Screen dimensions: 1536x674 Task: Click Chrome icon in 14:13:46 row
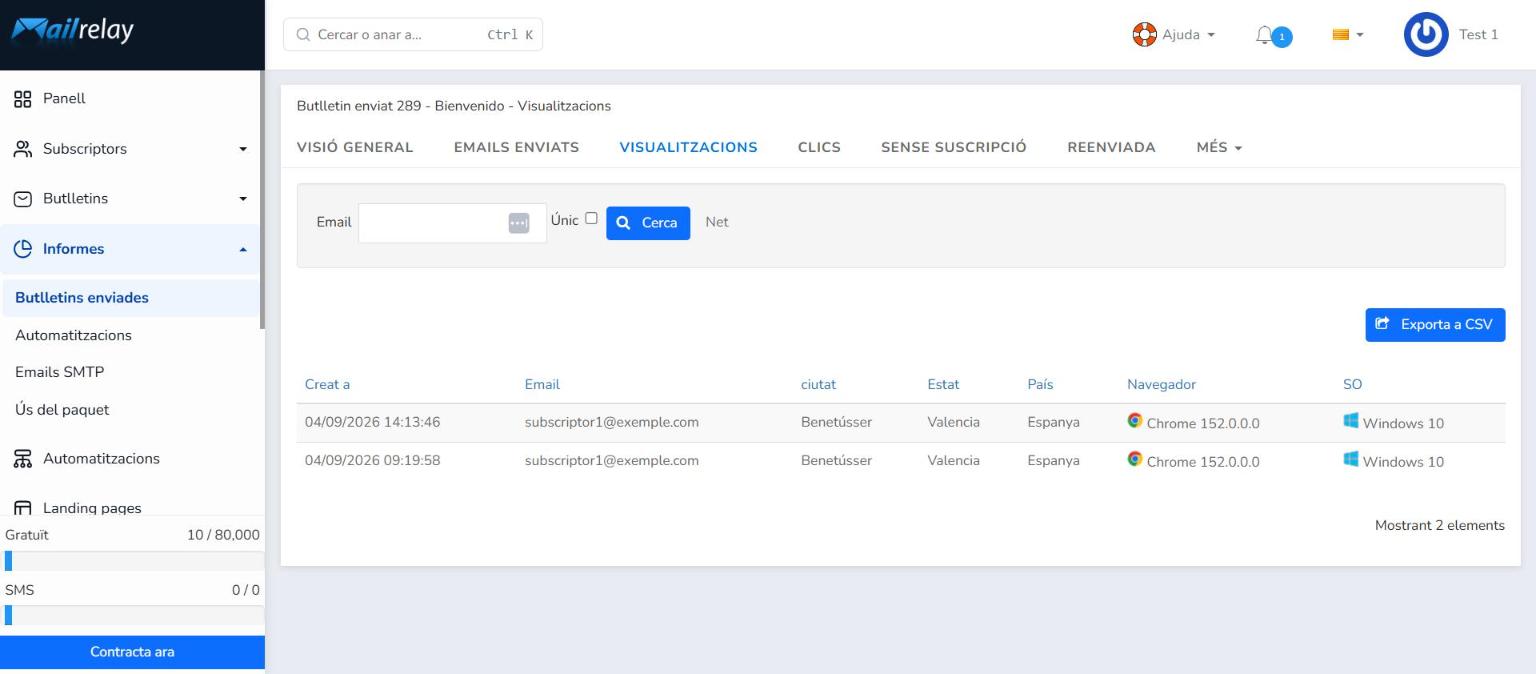(x=1135, y=421)
